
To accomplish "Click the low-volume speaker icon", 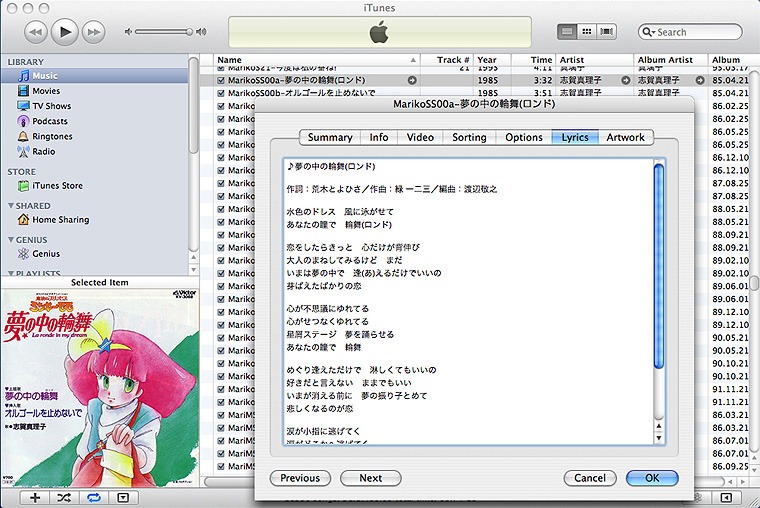I will coord(128,32).
